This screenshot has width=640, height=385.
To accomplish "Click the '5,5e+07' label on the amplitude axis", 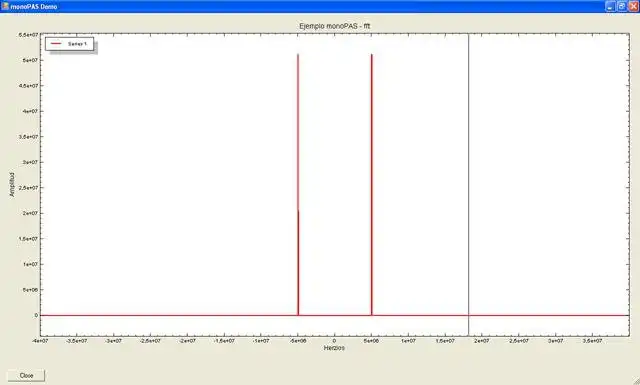I will [x=28, y=35].
